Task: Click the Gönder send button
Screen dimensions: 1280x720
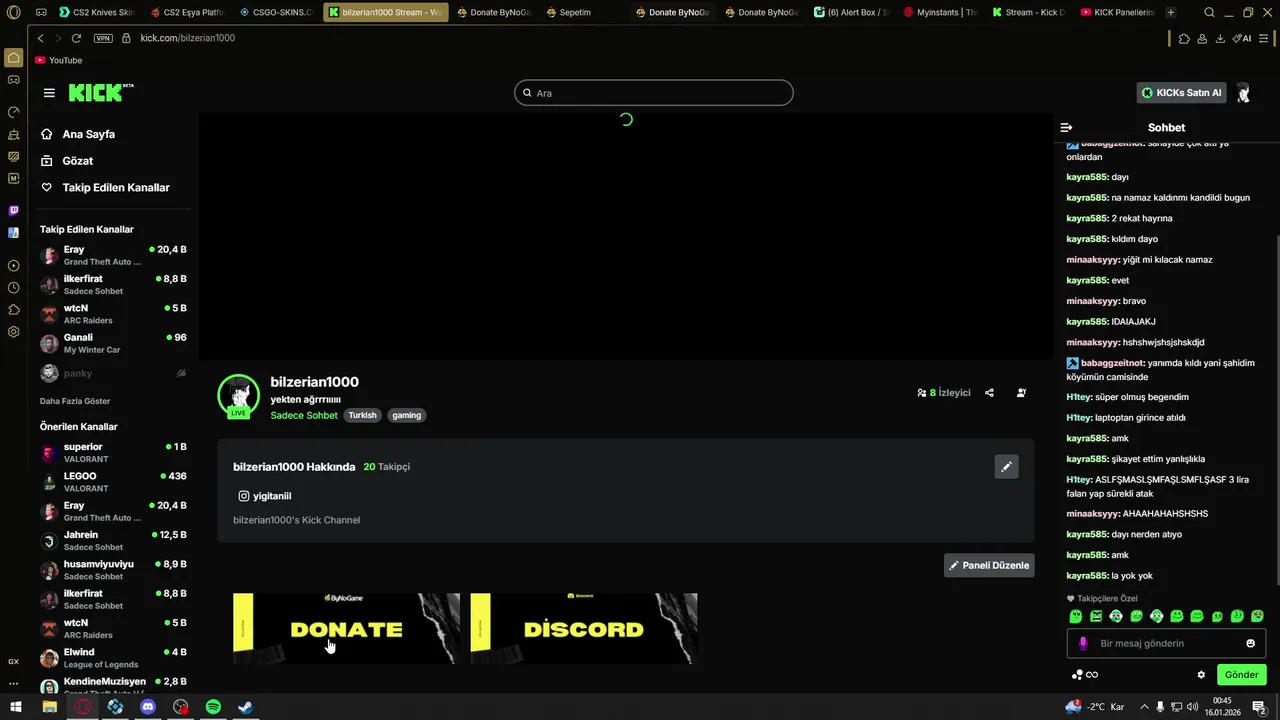Action: click(x=1241, y=675)
